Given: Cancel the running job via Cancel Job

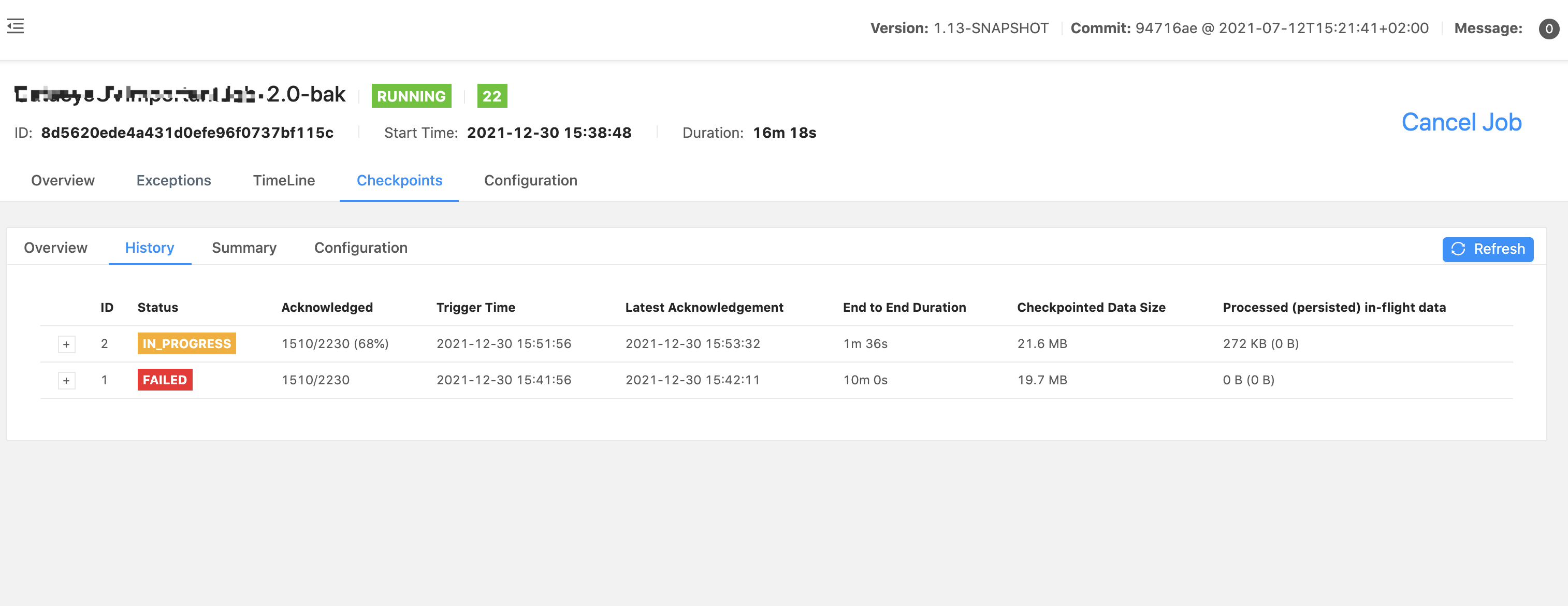Looking at the screenshot, I should 1461,122.
